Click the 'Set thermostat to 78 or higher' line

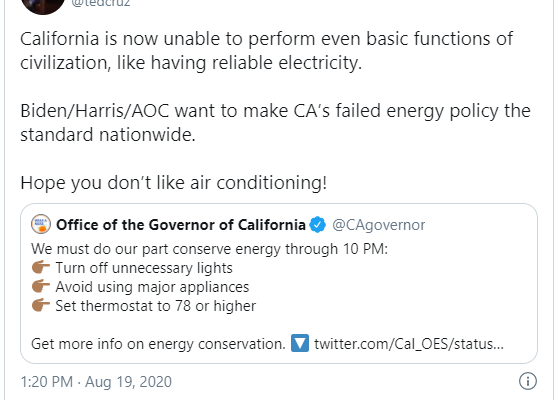155,306
